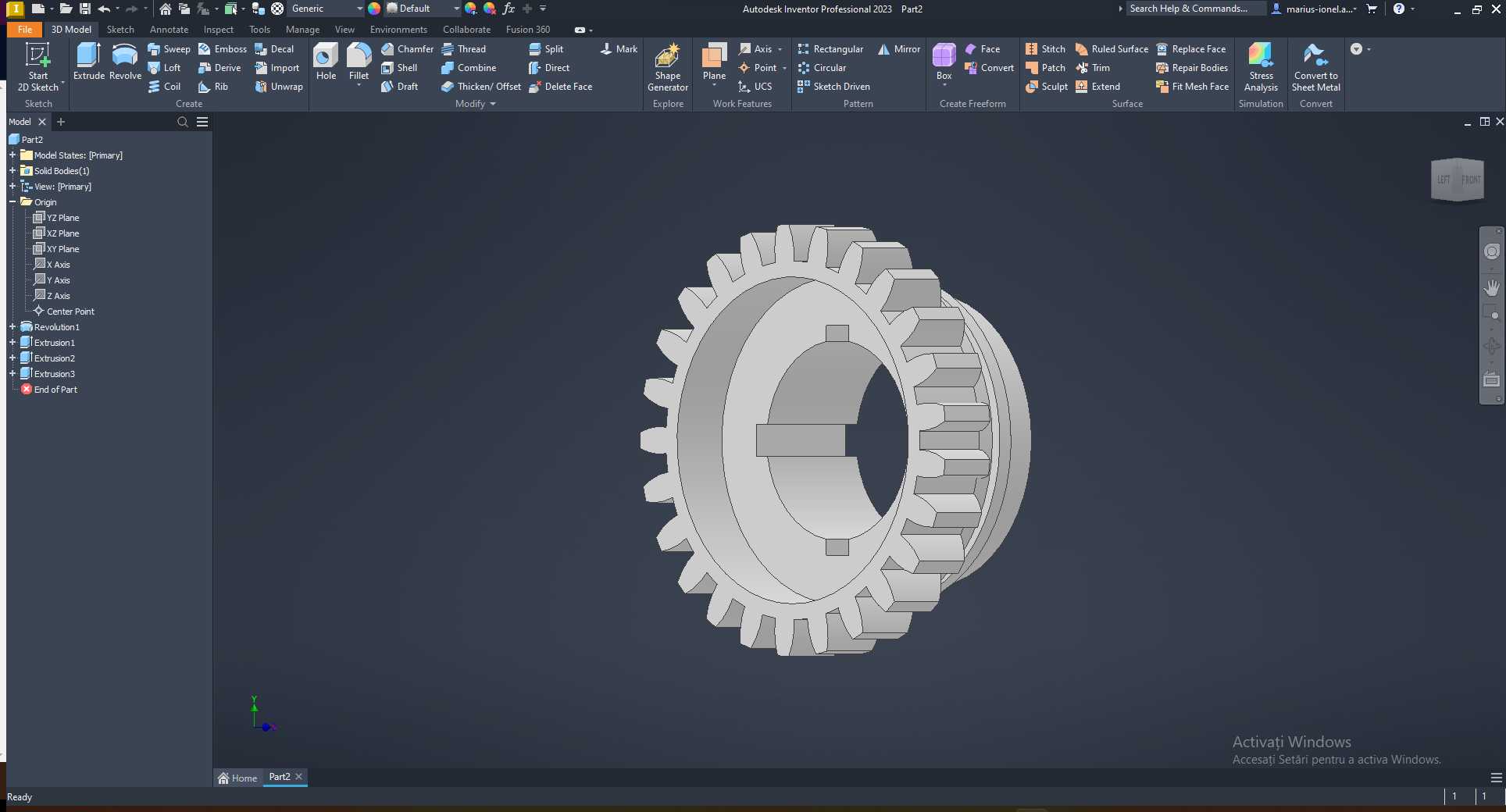The image size is (1506, 812).
Task: Open the marius-ionel.a account menu
Action: tap(1315, 9)
